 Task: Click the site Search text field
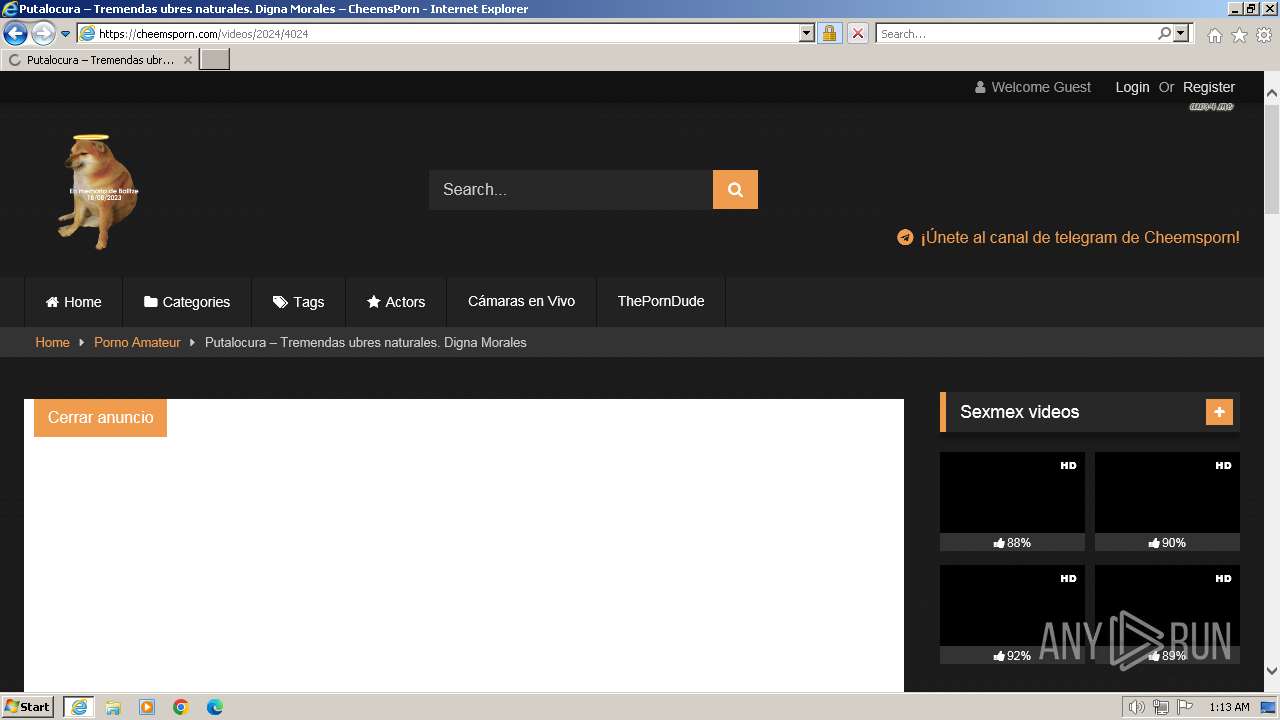[571, 189]
